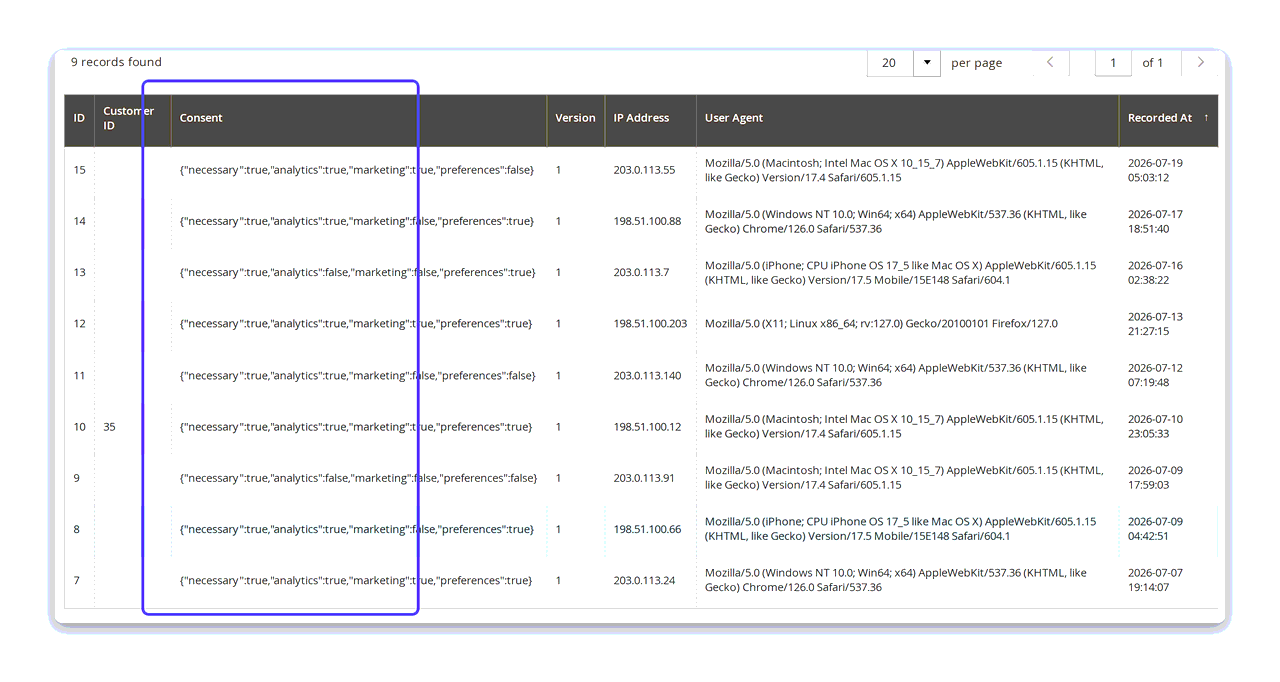Click timestamp 2026-07-09 17:59:03
The height and width of the screenshot is (682, 1280).
1155,478
